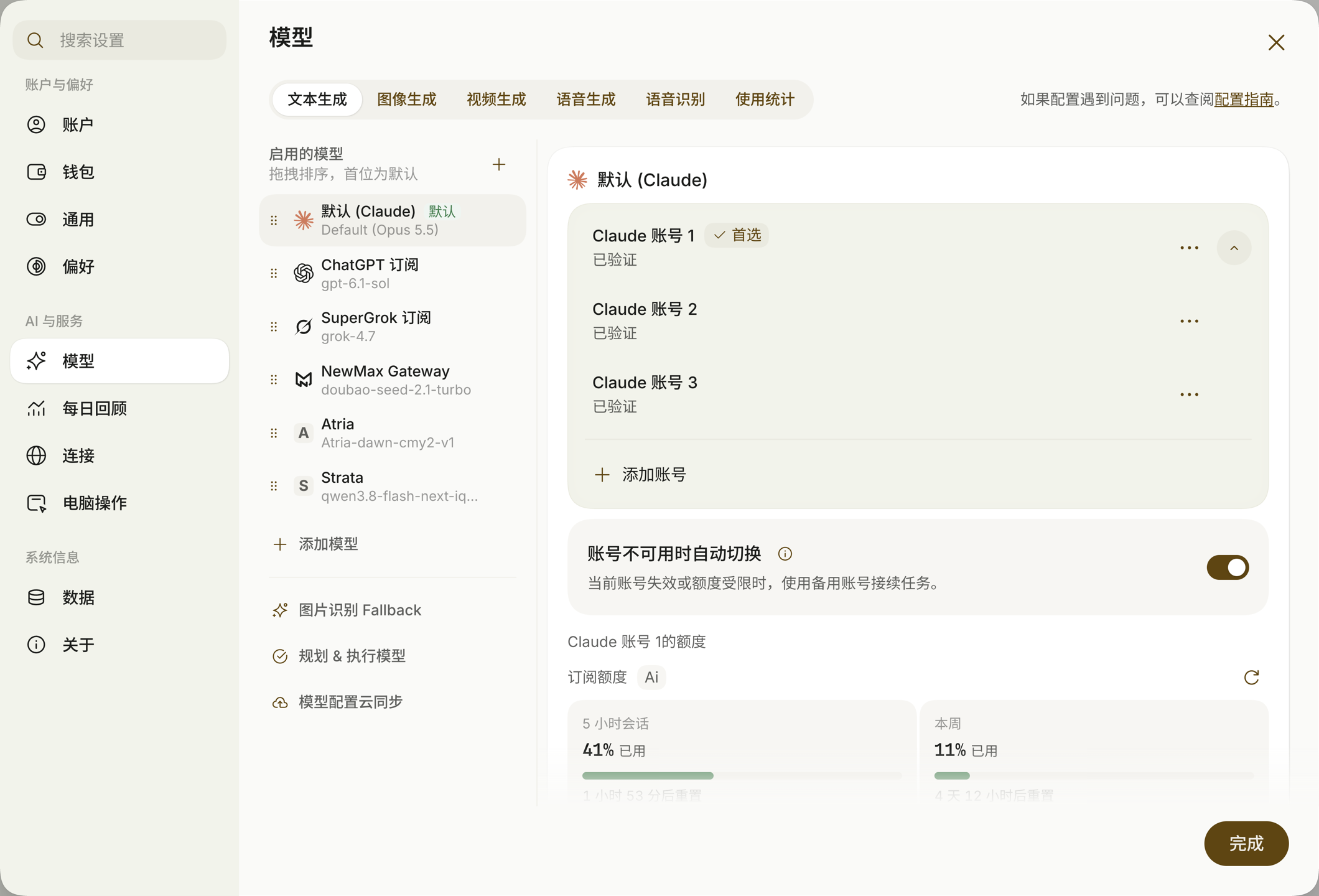Click the 默认 (Claude) Default (Opus 5.5) row
1319x896 pixels.
[x=392, y=220]
